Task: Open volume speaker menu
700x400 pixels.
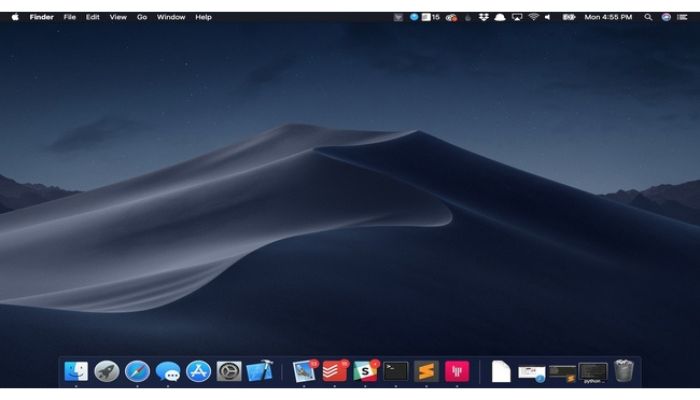Action: tap(548, 17)
